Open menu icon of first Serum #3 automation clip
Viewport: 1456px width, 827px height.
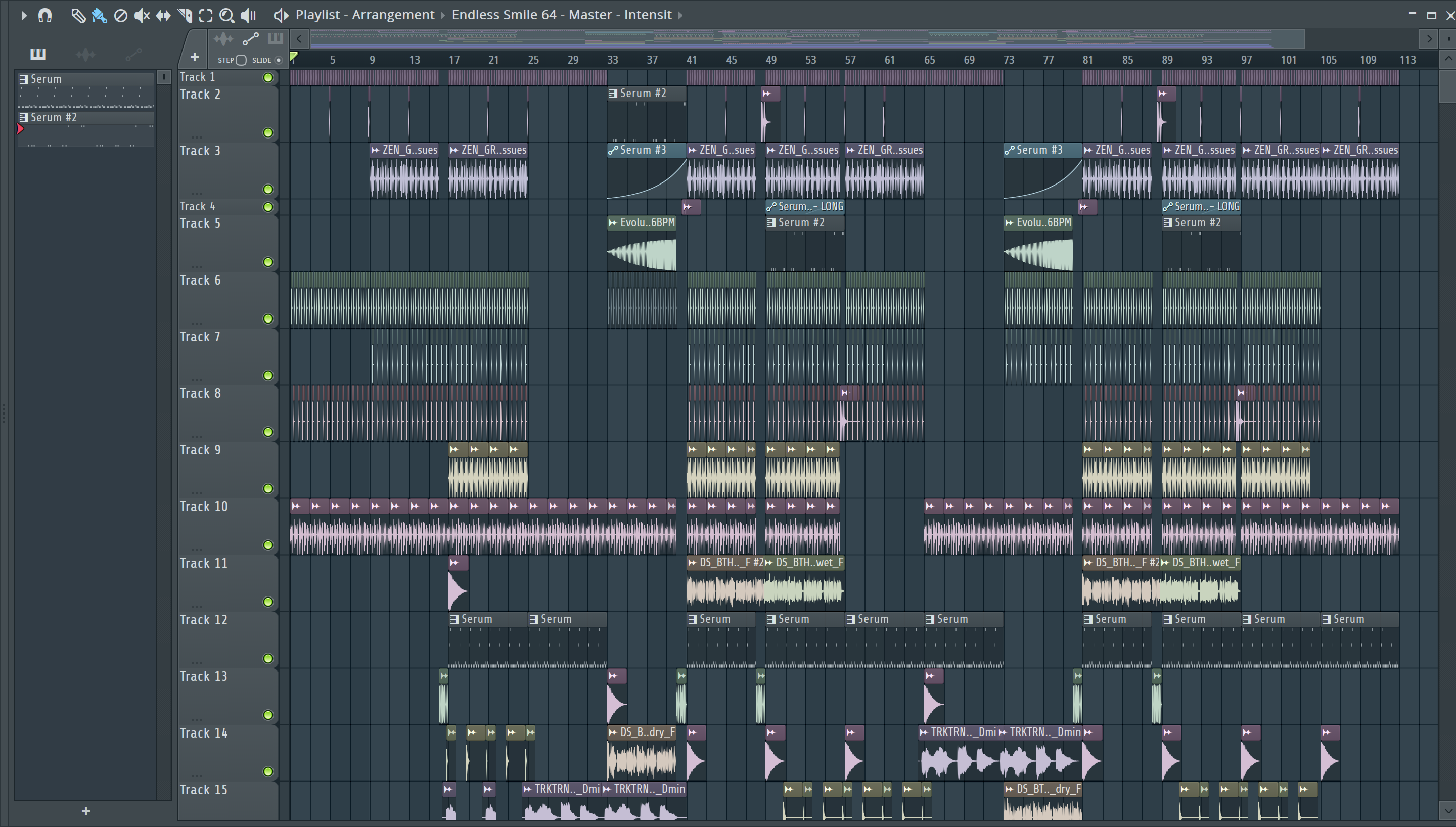[613, 150]
